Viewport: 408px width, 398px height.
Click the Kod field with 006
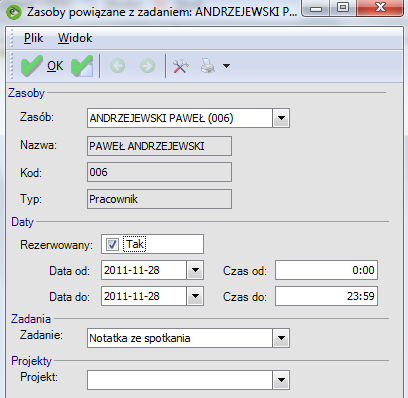159,172
